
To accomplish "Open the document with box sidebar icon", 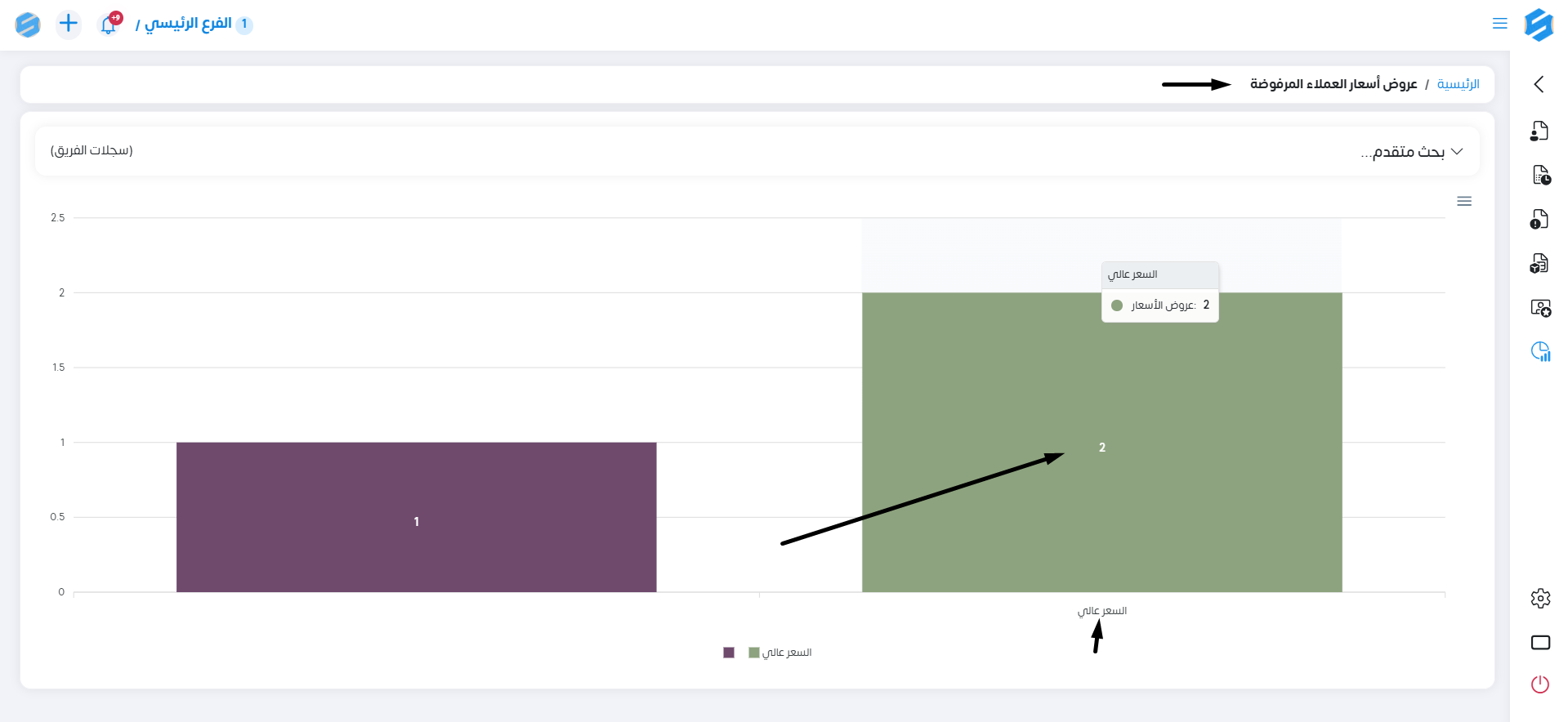I will pos(1539,263).
